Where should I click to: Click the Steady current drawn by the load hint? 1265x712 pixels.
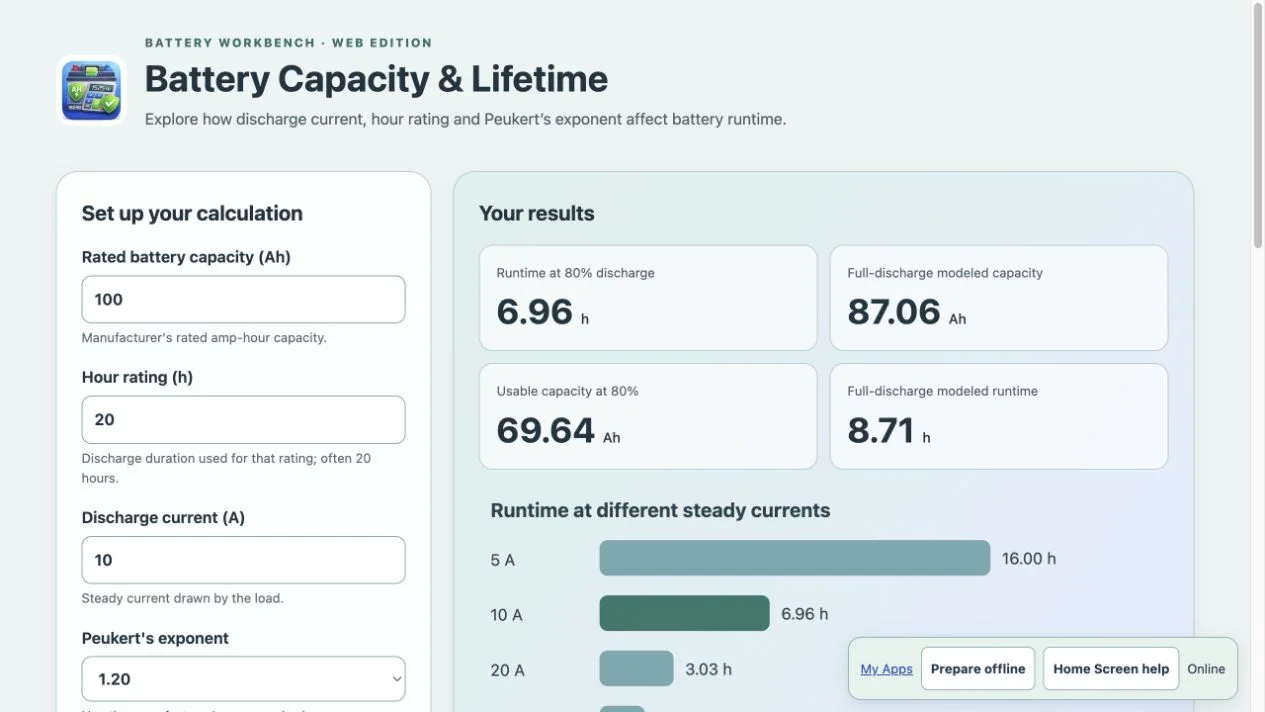tap(182, 599)
